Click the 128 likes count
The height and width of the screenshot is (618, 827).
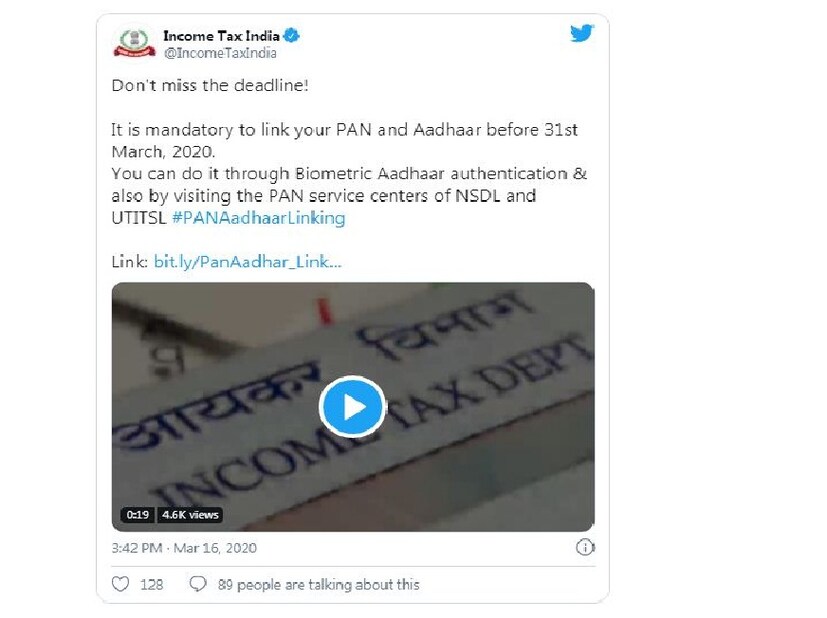coord(151,584)
